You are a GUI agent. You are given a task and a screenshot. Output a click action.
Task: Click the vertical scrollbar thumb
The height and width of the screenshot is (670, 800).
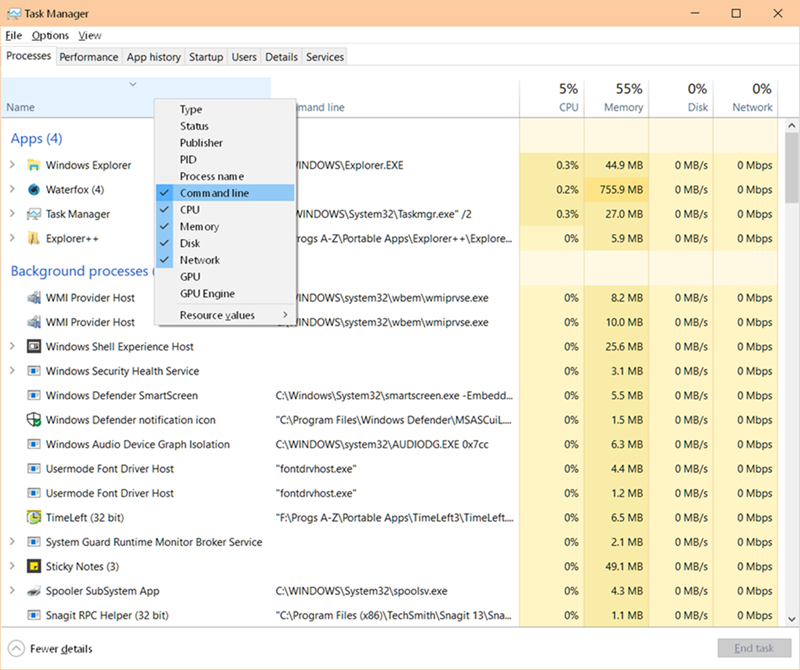point(791,167)
